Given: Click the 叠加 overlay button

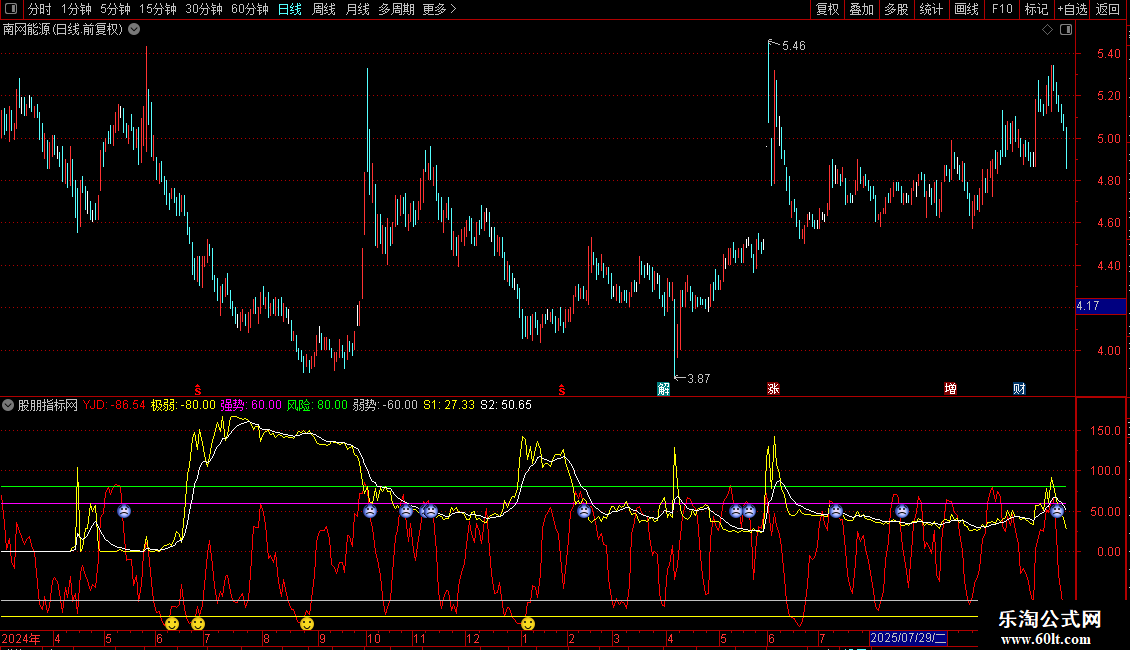Looking at the screenshot, I should tap(862, 9).
